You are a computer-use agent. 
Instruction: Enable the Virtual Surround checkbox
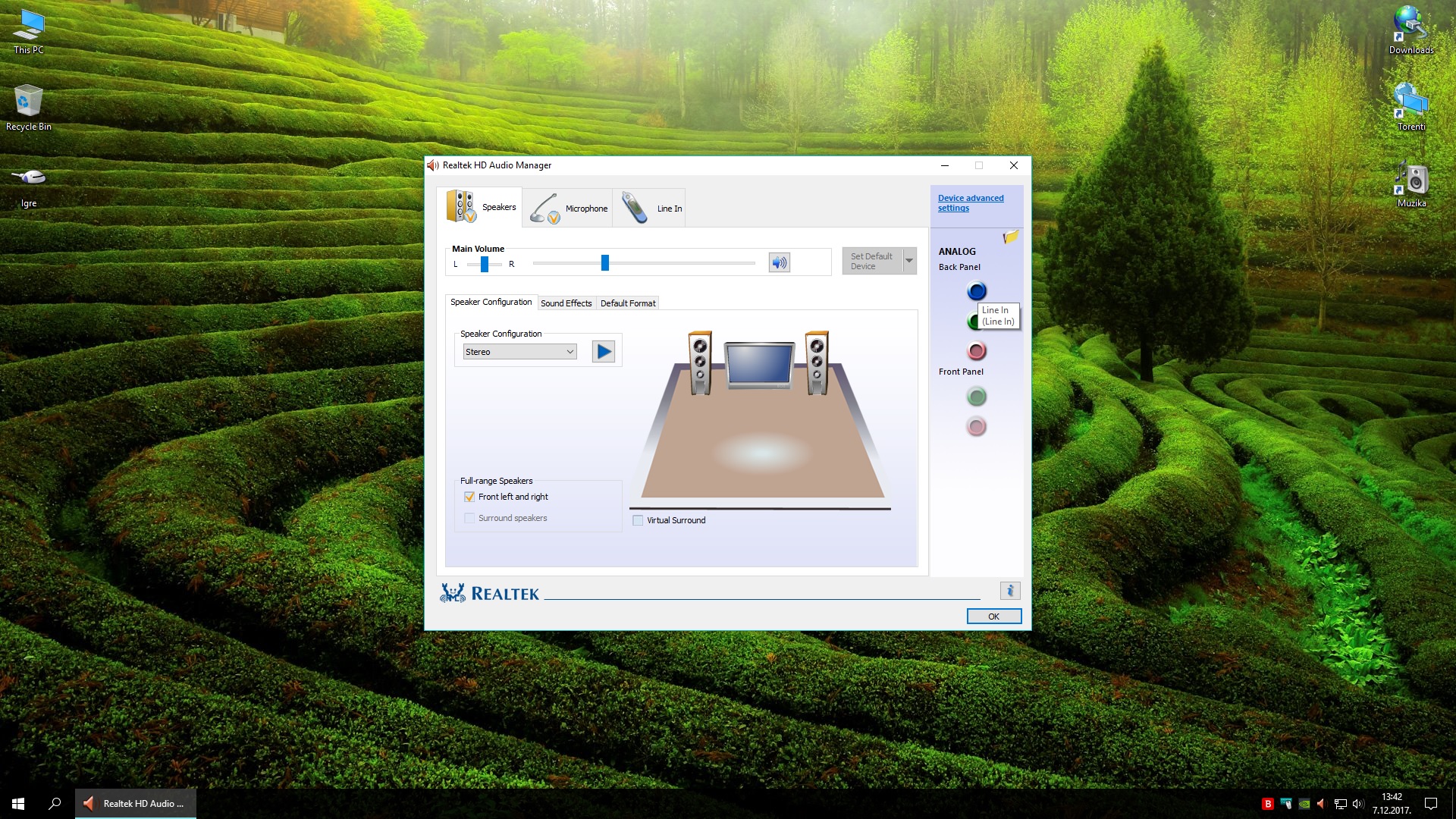(638, 520)
